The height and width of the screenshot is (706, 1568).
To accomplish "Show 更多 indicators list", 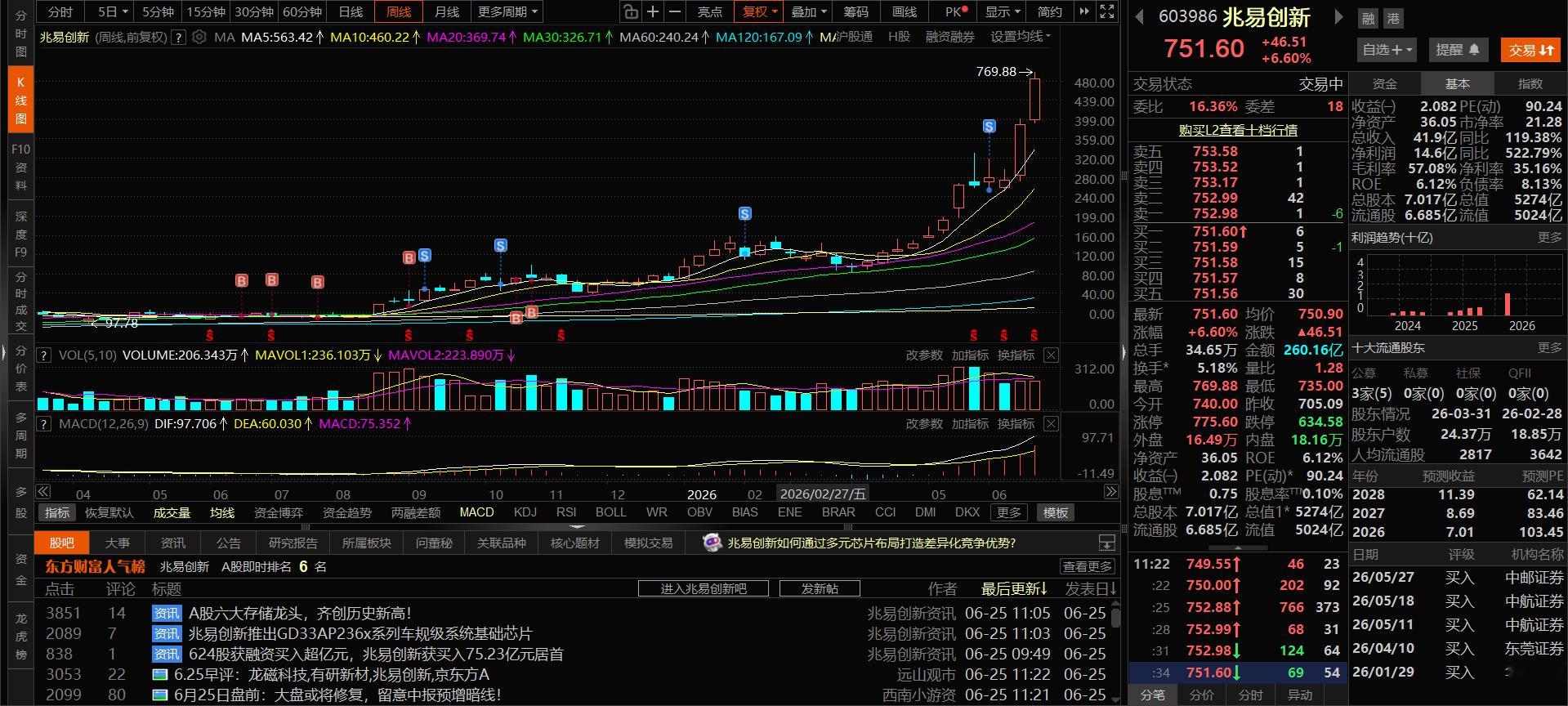I will 1008,512.
